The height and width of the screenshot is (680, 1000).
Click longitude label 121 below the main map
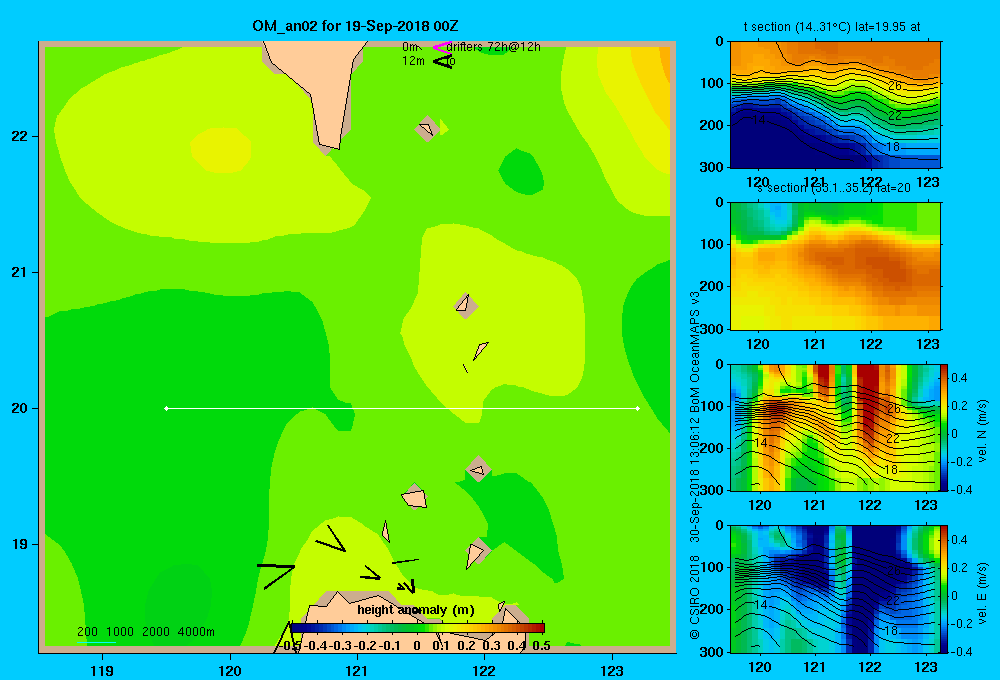[x=357, y=671]
